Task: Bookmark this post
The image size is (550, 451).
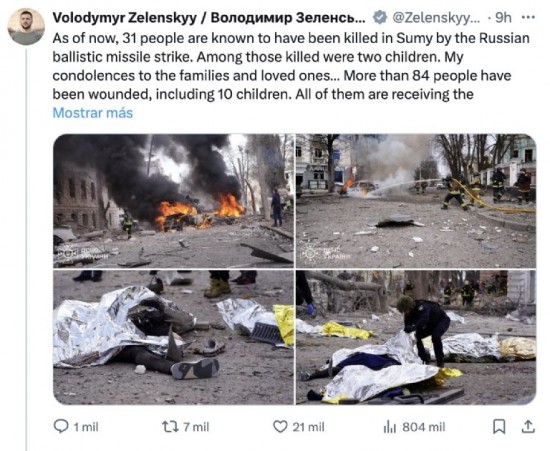Action: tap(499, 427)
